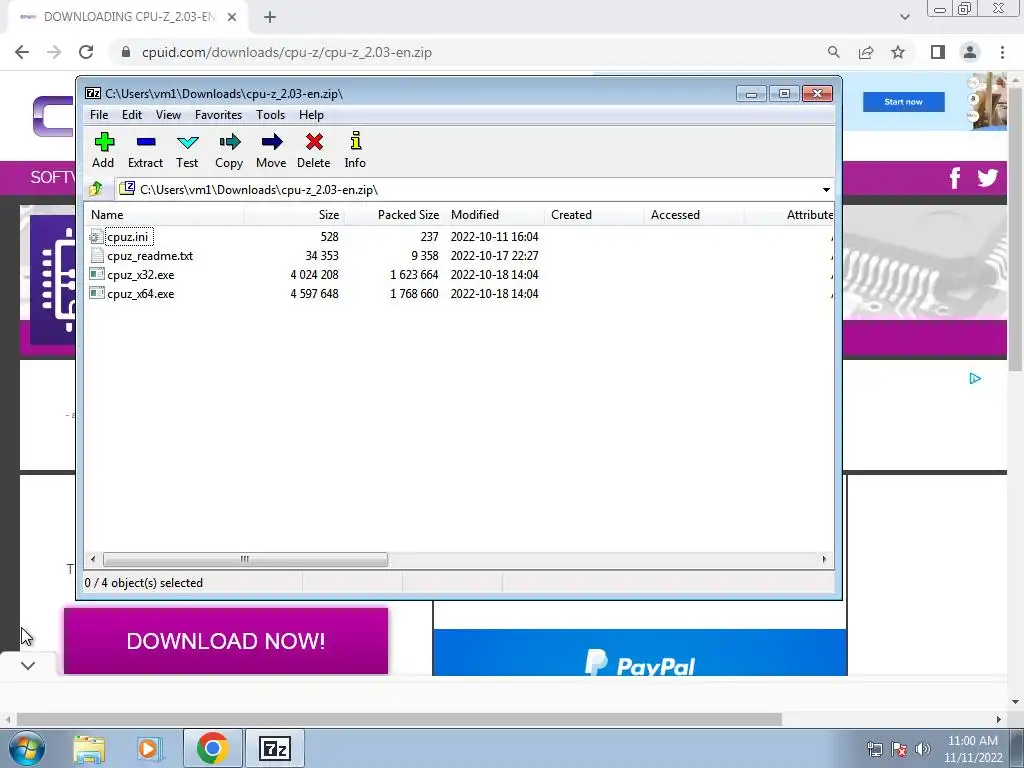Sort by Created column header
The image size is (1024, 768).
tap(594, 215)
